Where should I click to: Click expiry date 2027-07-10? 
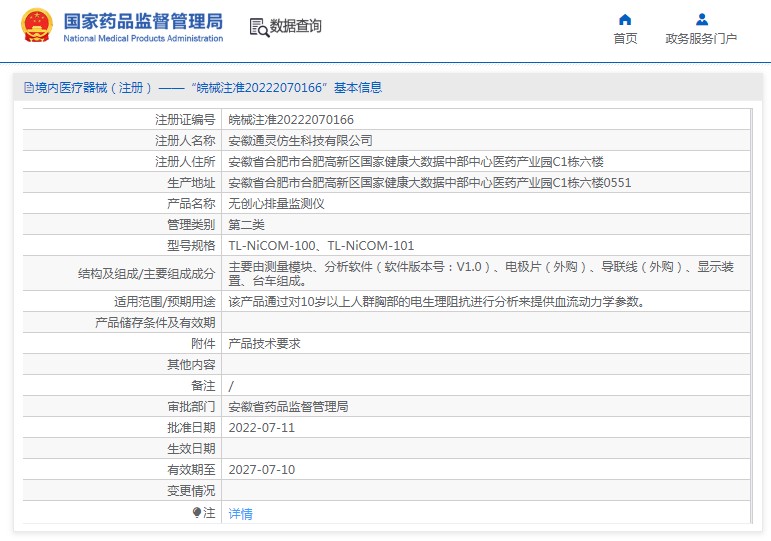coord(262,470)
